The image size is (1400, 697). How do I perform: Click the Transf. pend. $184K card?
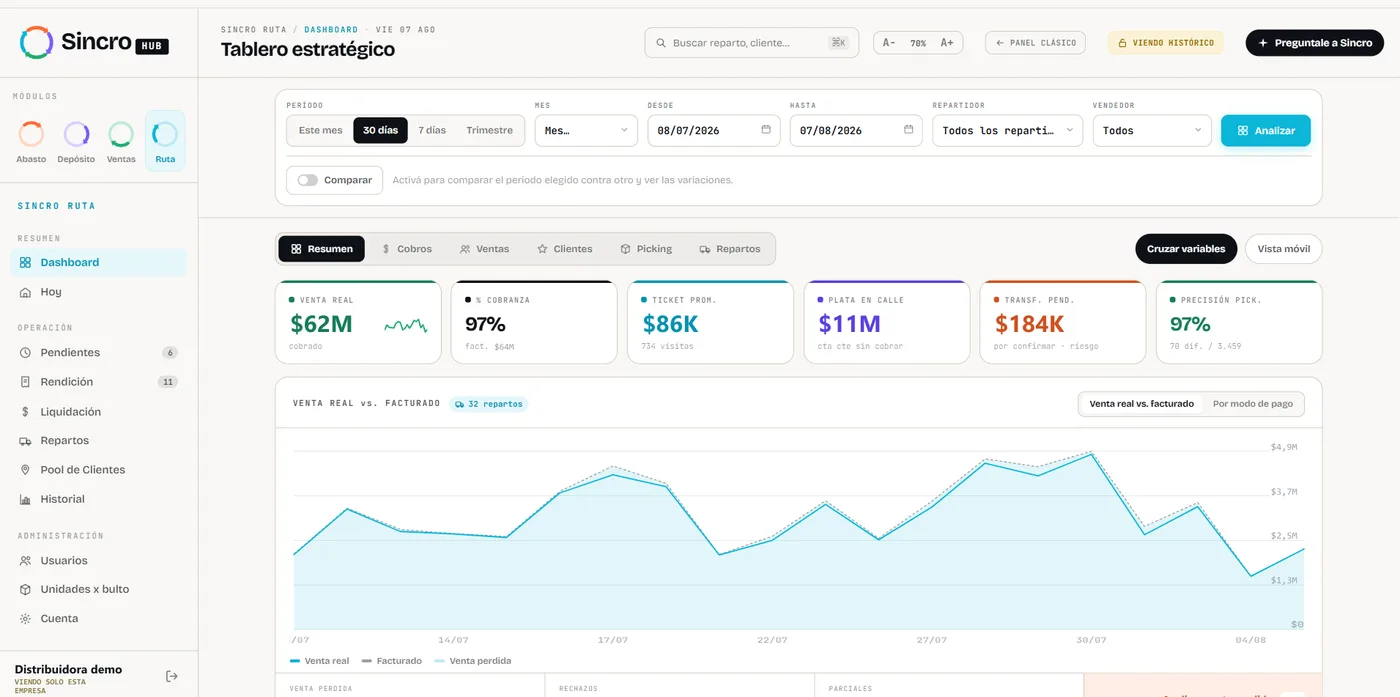(1063, 322)
